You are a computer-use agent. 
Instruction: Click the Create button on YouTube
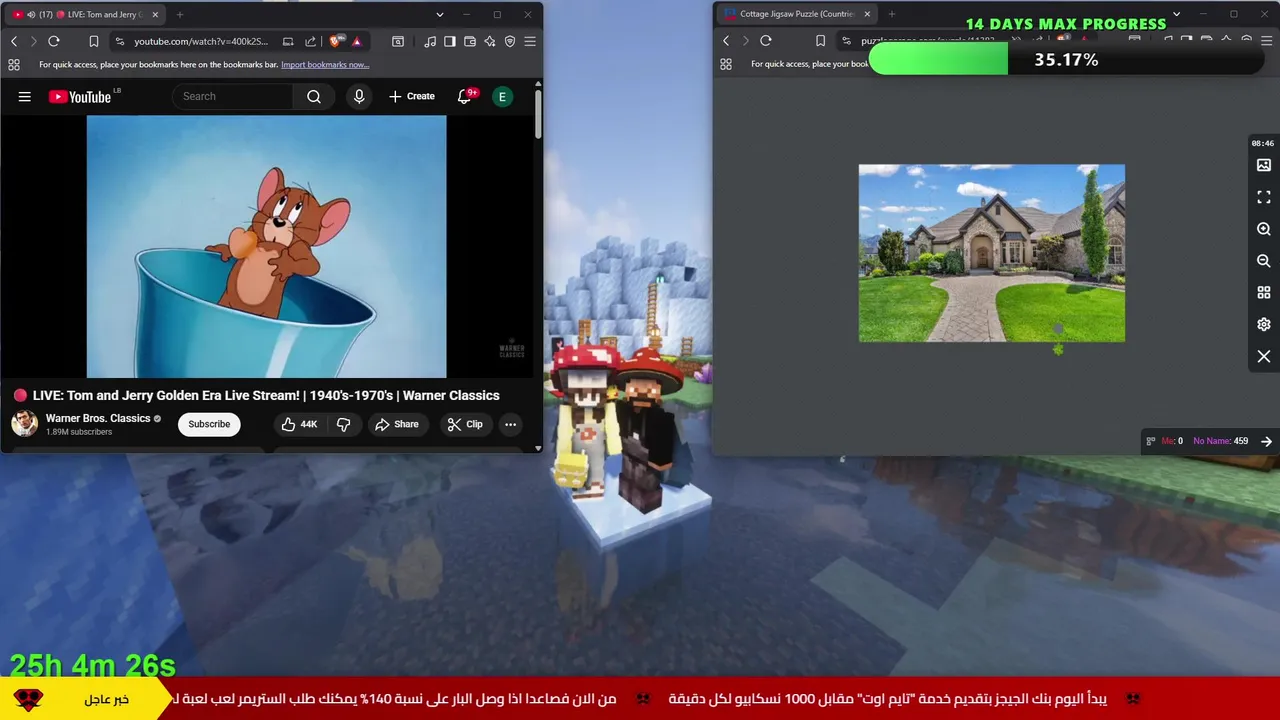(412, 97)
